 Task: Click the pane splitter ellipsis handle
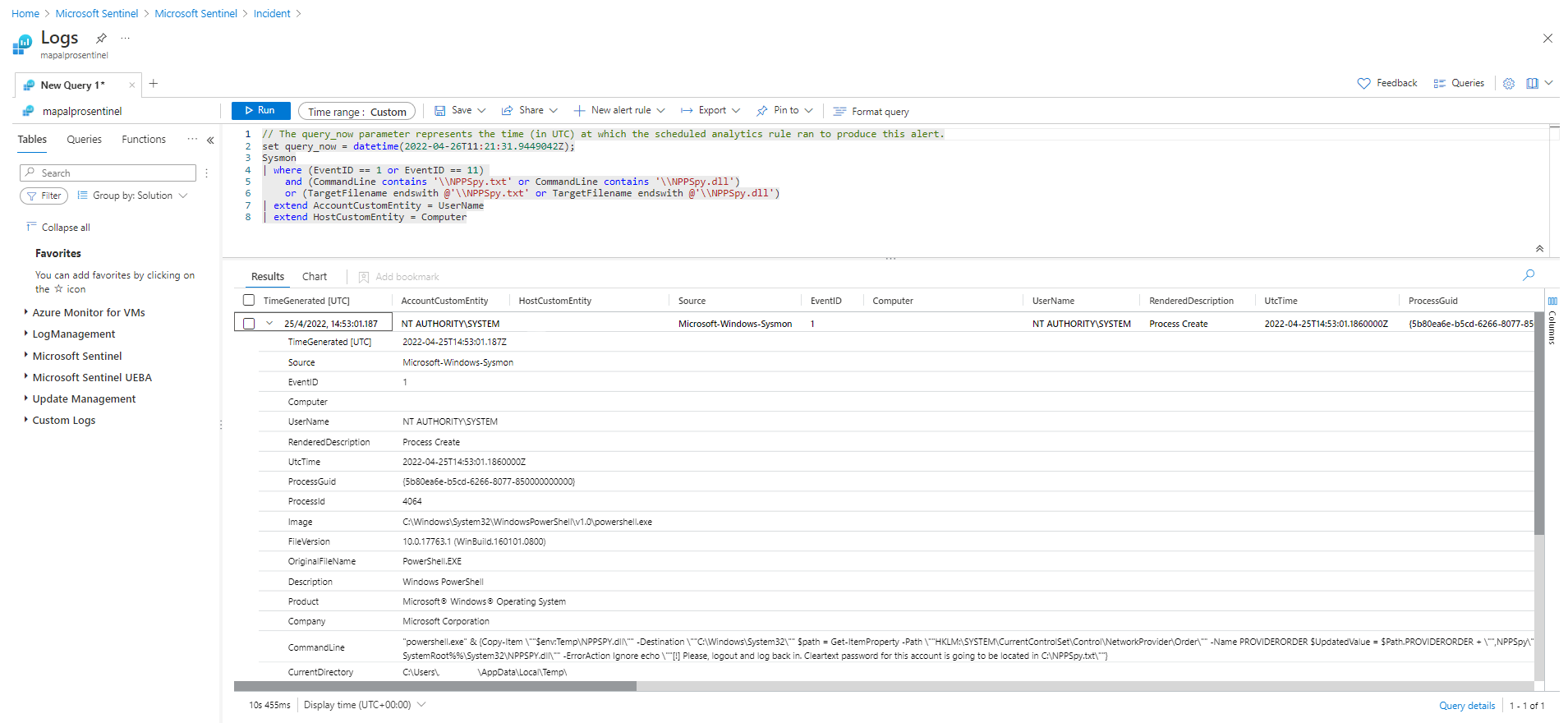click(x=890, y=258)
